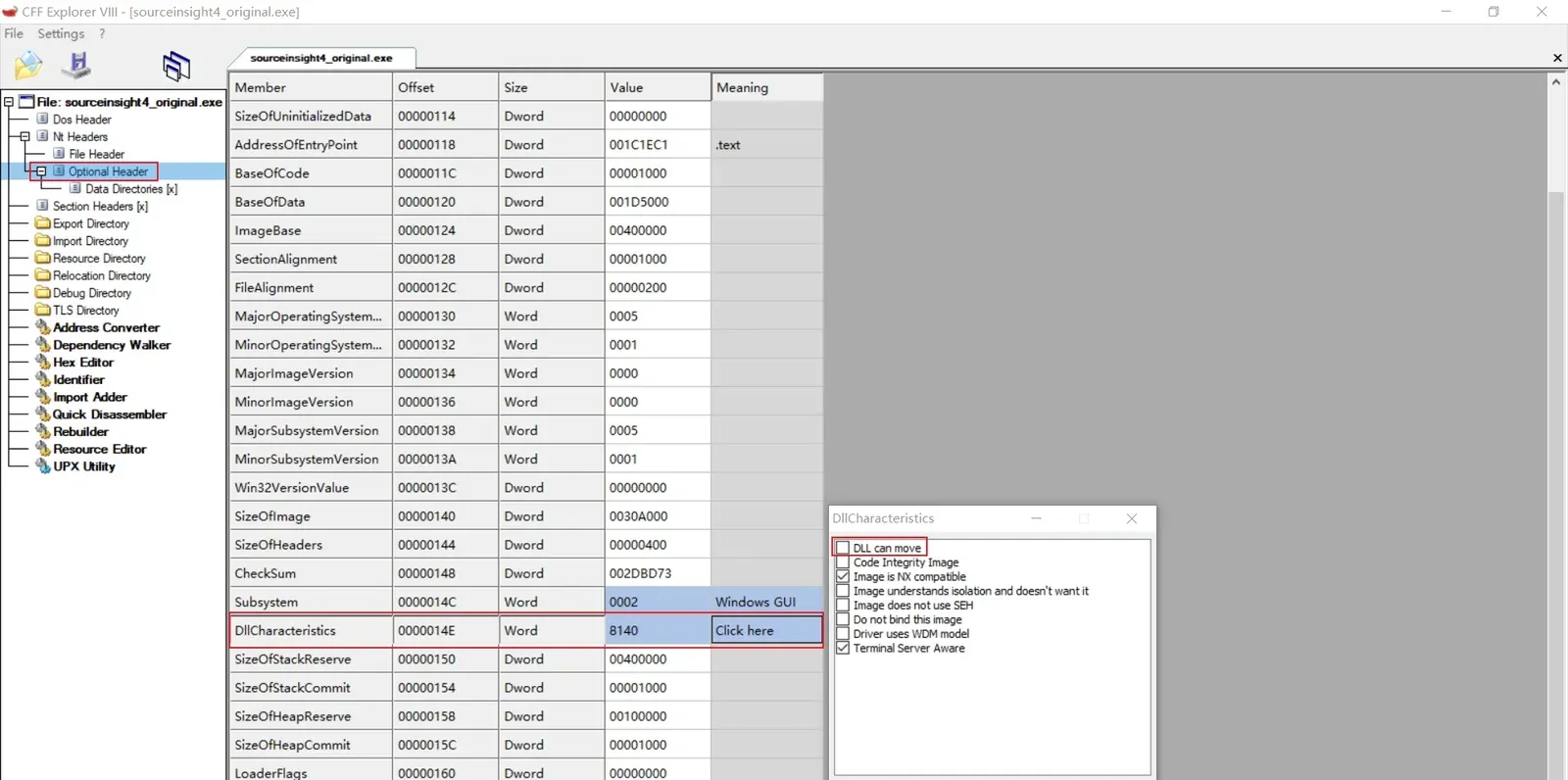Uncheck "Terminal Server Aware" checkbox
Image resolution: width=1568 pixels, height=780 pixels.
843,648
